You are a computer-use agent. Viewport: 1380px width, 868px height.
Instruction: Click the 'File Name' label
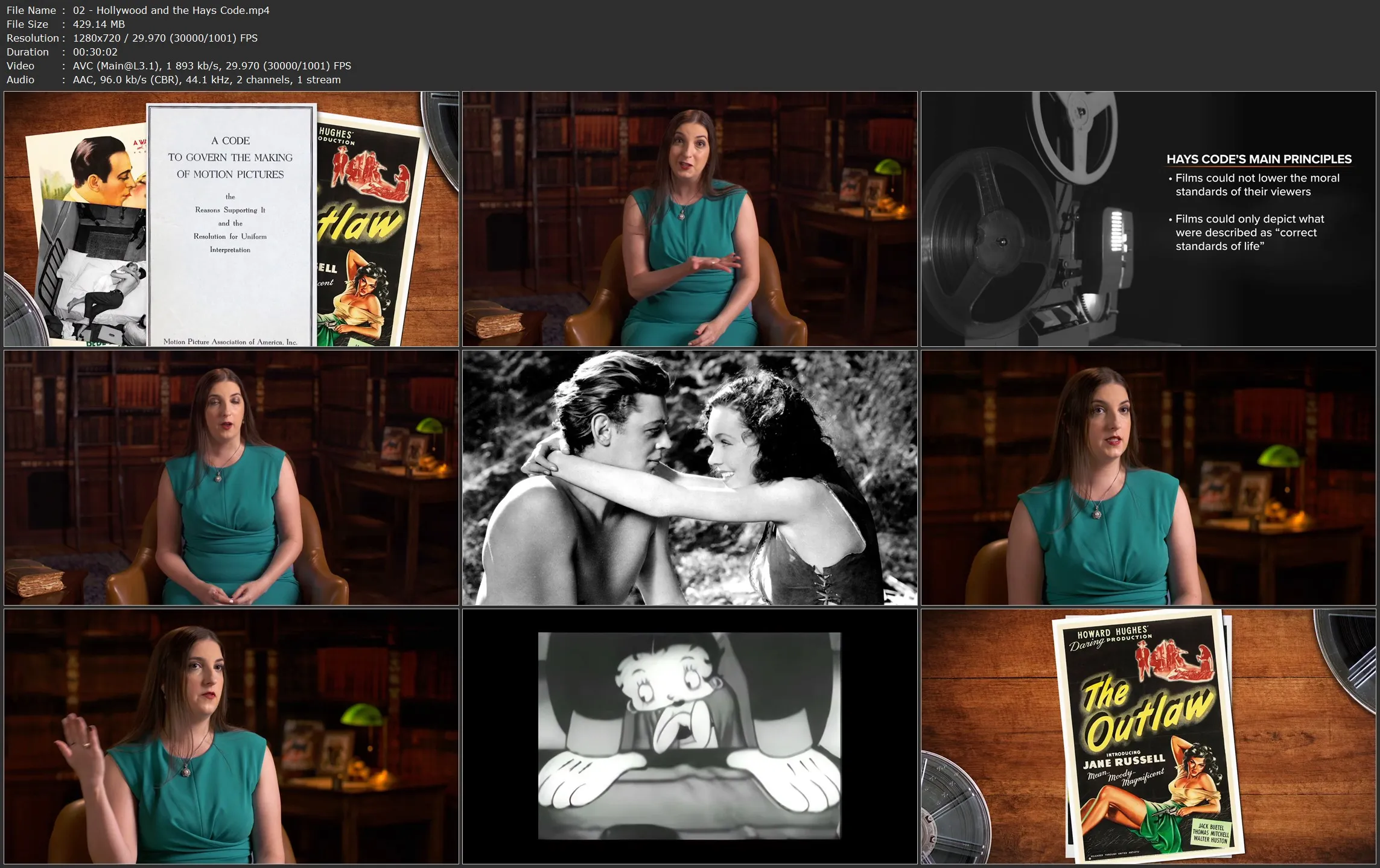coord(31,10)
